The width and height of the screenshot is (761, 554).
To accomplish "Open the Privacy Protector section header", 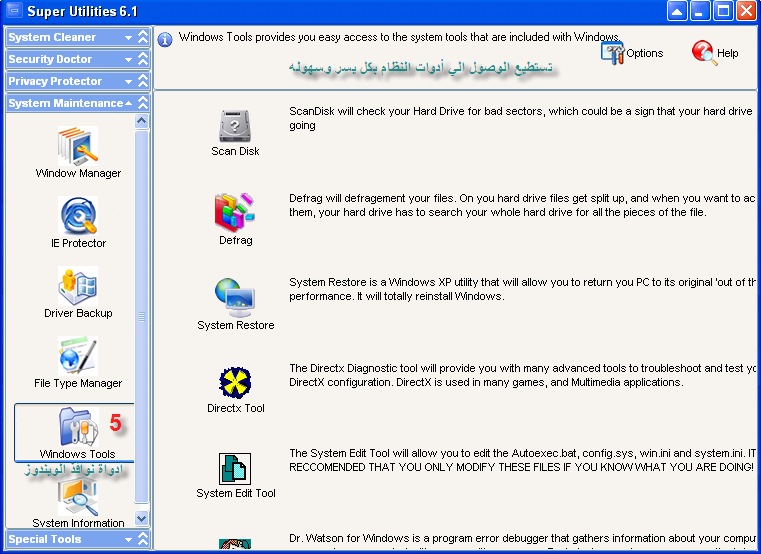I will pyautogui.click(x=78, y=81).
